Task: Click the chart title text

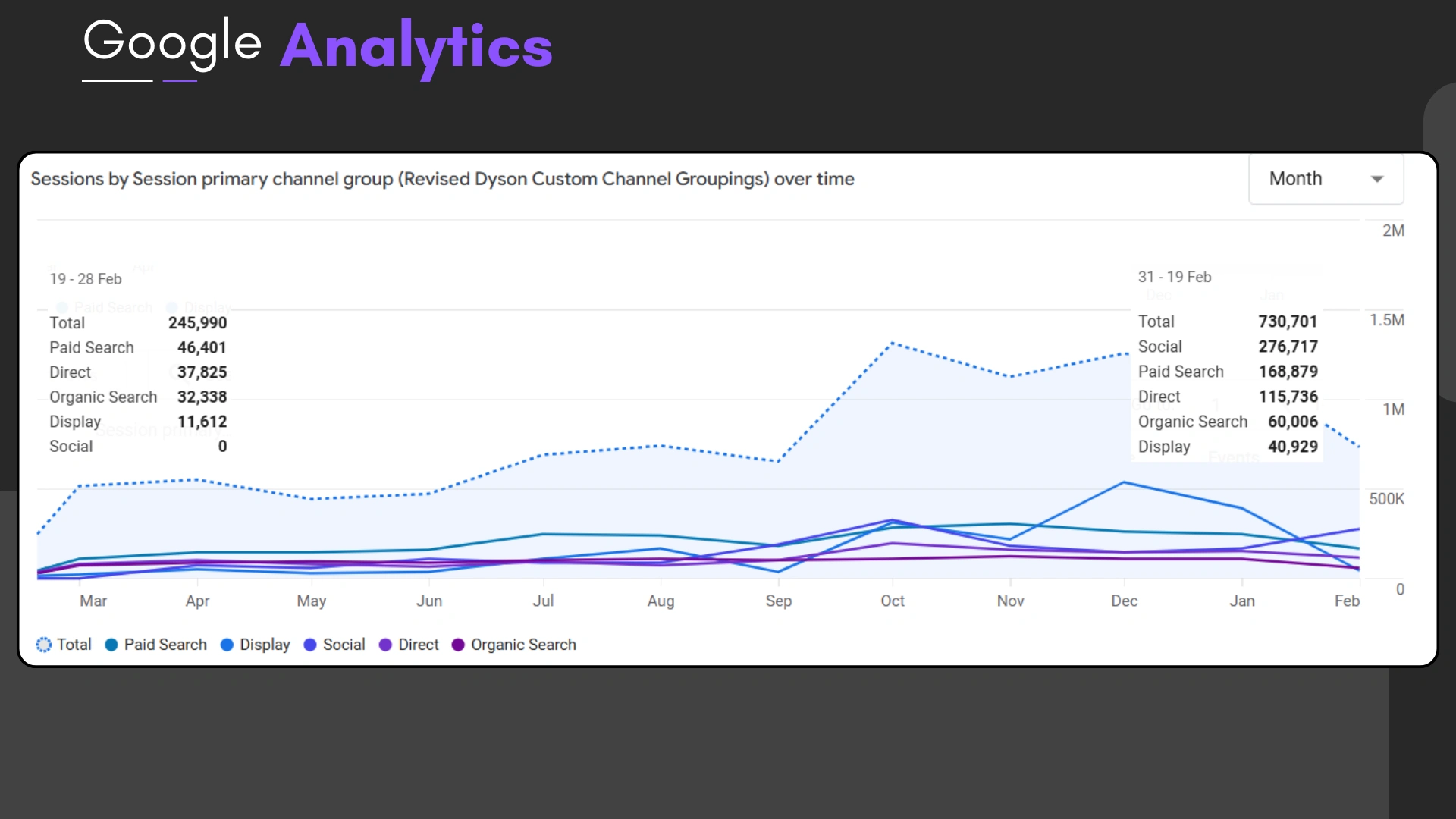Action: coord(442,179)
